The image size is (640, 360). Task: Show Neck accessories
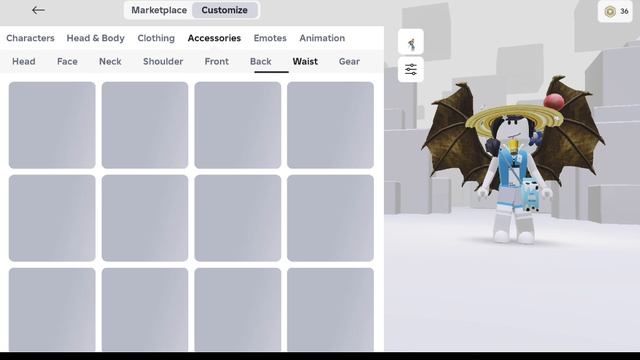click(110, 61)
